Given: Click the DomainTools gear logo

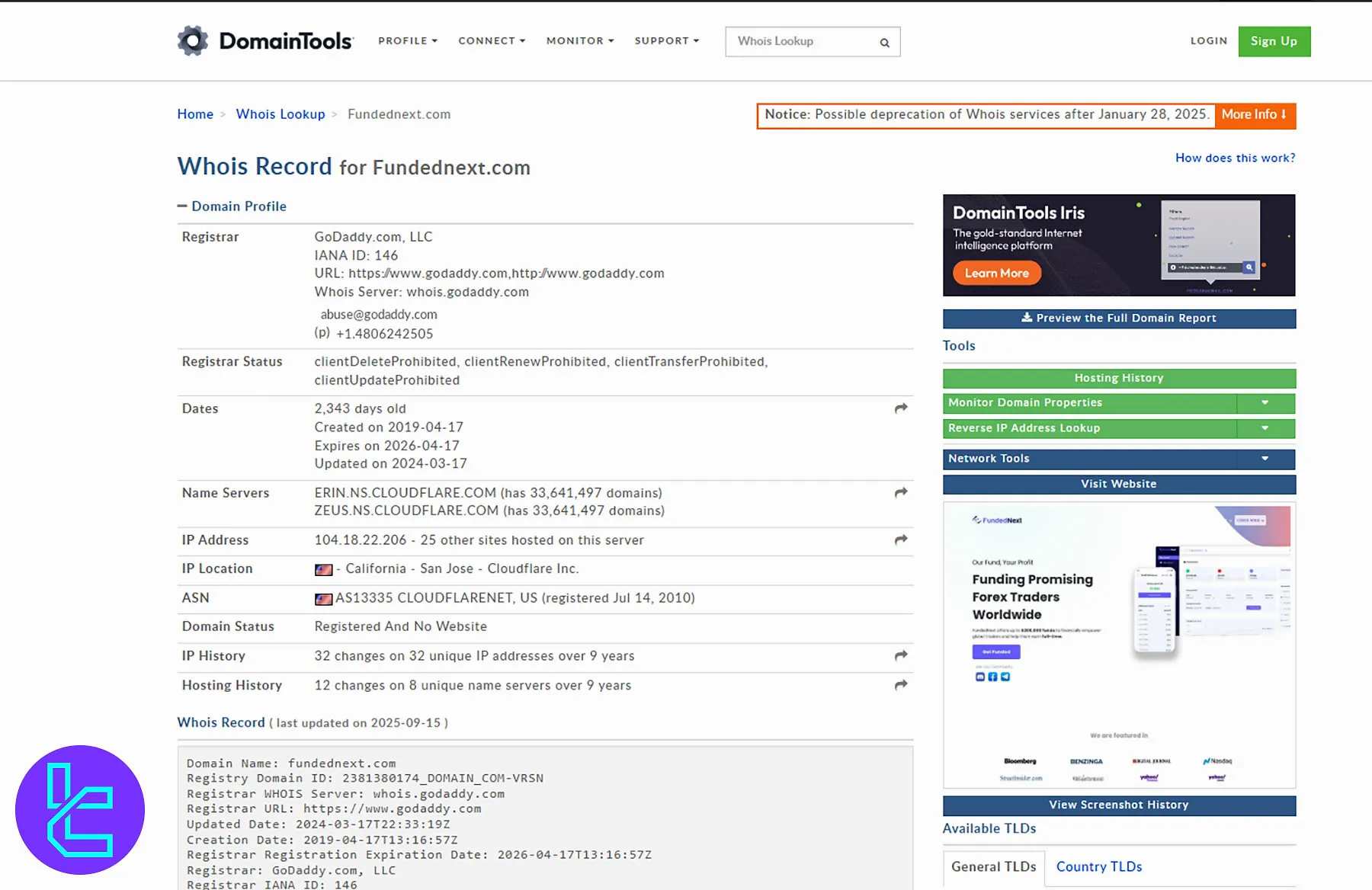Looking at the screenshot, I should coord(192,40).
